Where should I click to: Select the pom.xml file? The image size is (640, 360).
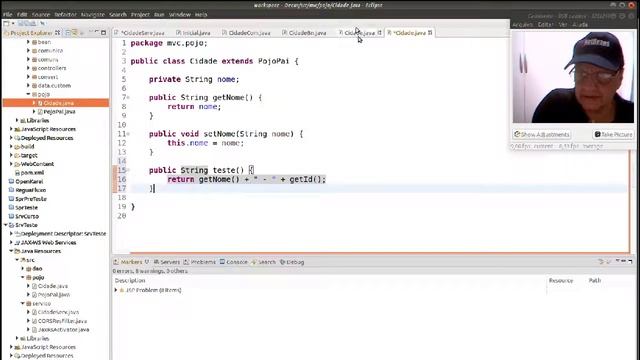pyautogui.click(x=29, y=173)
